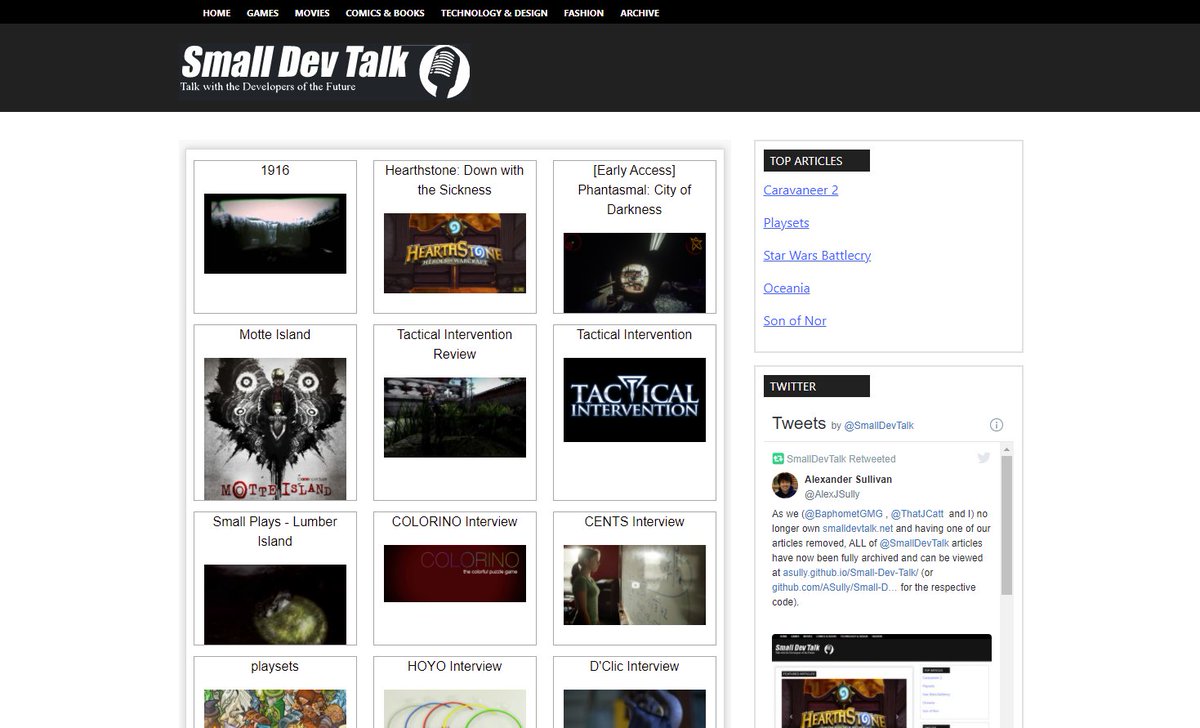1200x728 pixels.
Task: Select the FASHION menu item
Action: [584, 13]
